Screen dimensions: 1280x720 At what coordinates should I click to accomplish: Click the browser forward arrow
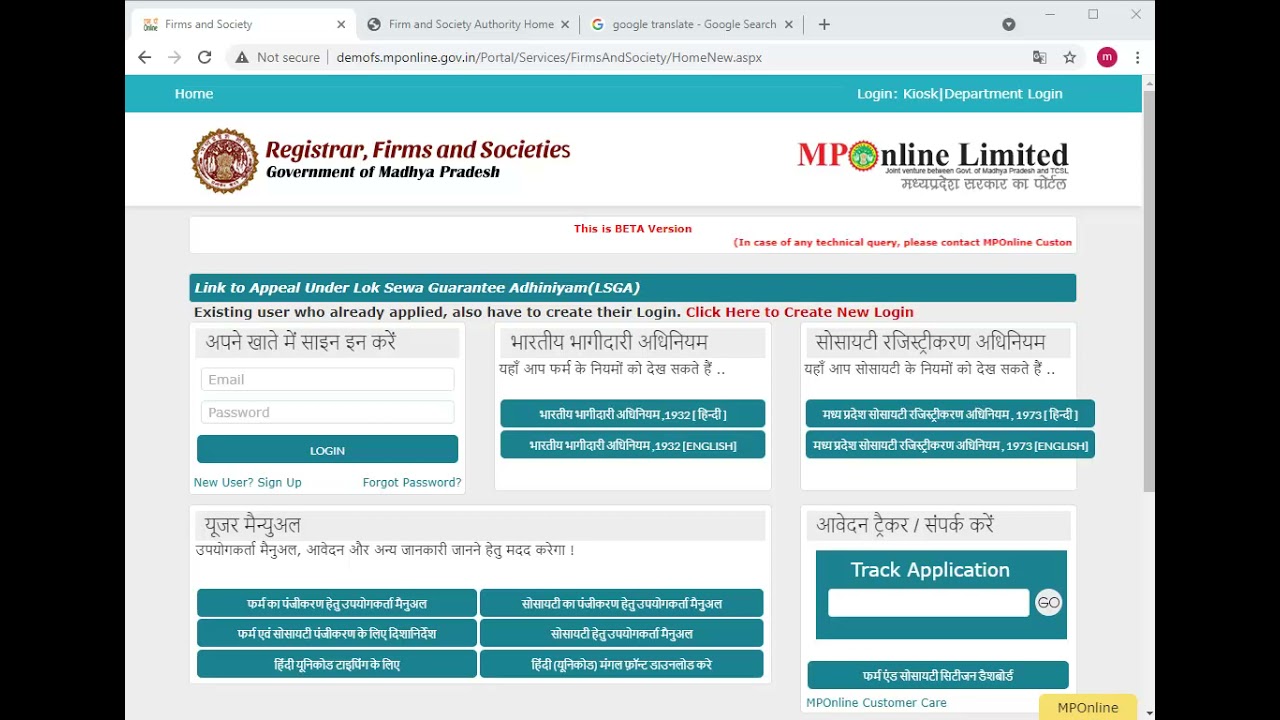175,57
